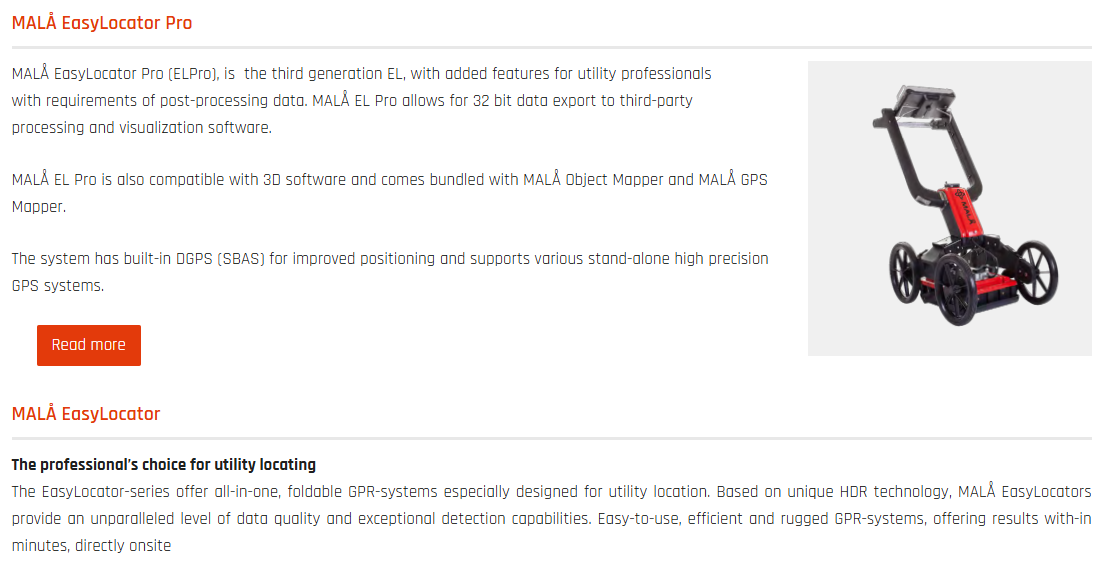The image size is (1104, 573).
Task: Click the bold professional's choice subheading
Action: point(164,465)
